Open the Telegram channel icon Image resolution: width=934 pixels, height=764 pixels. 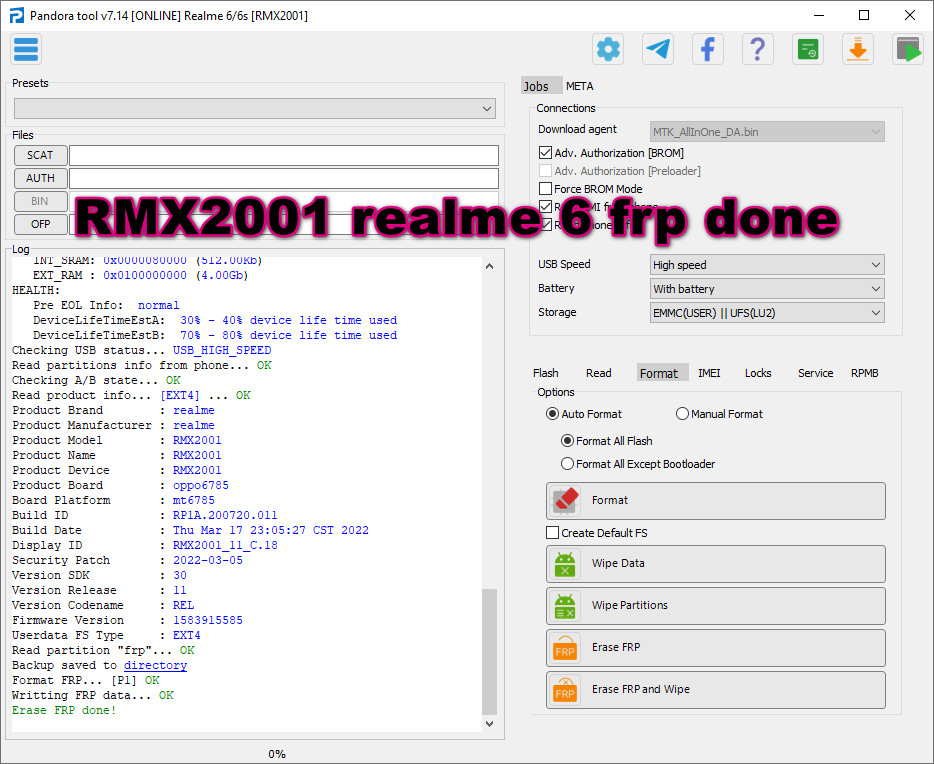[658, 49]
